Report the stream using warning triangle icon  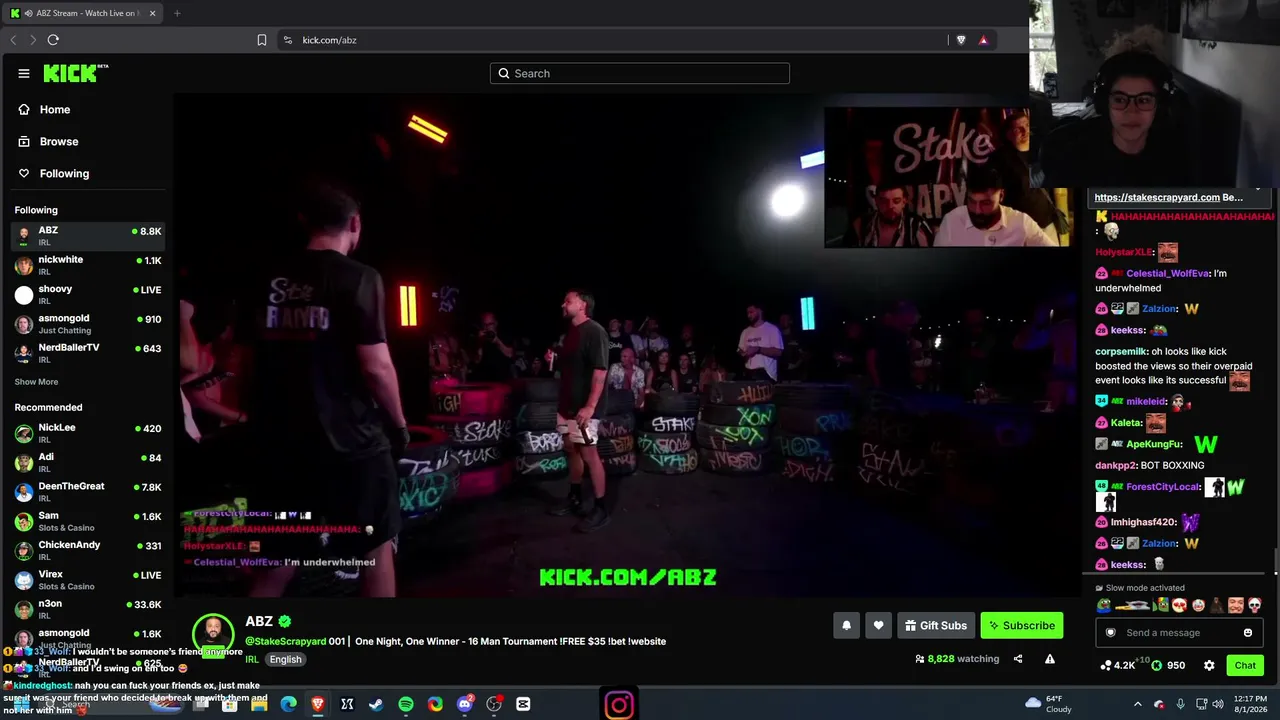pyautogui.click(x=1050, y=659)
